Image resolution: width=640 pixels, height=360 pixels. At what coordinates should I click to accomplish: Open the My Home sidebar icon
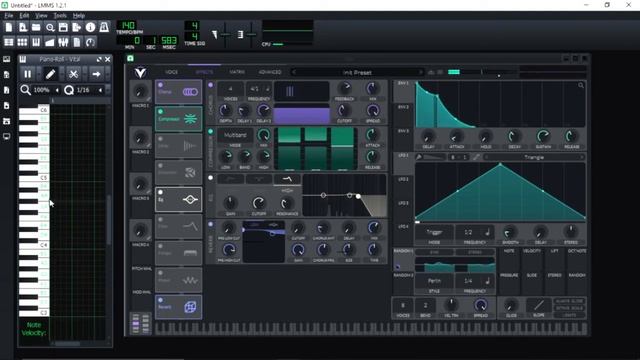(x=7, y=121)
